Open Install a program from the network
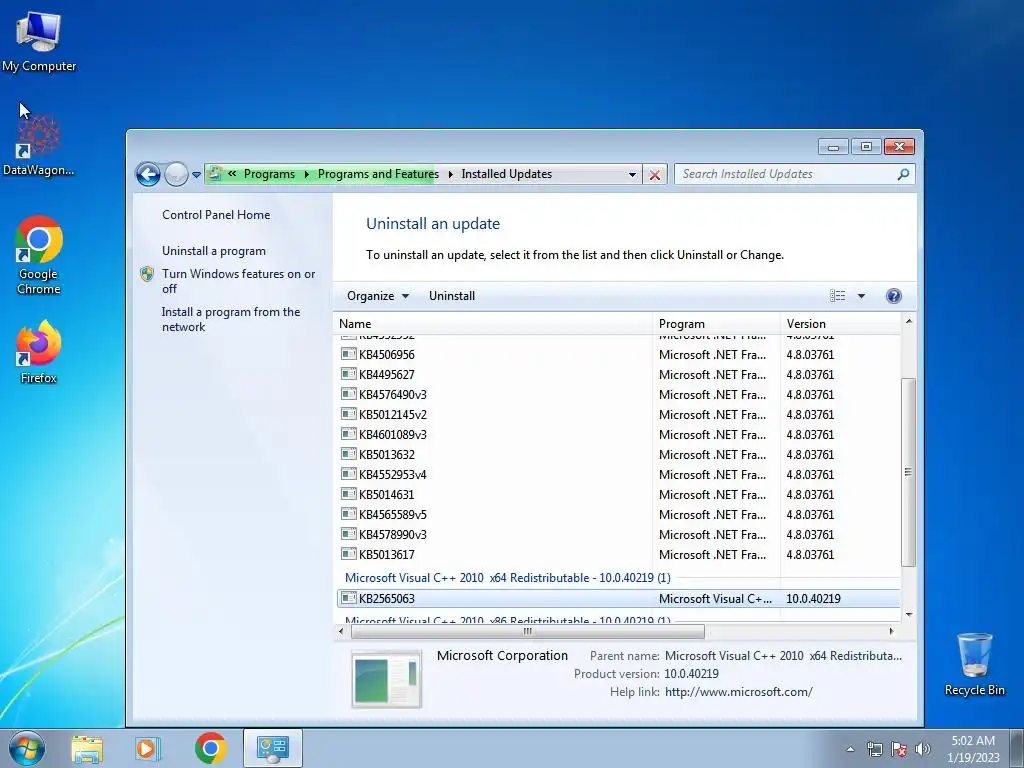Screen dimensions: 1024x768 point(231,319)
